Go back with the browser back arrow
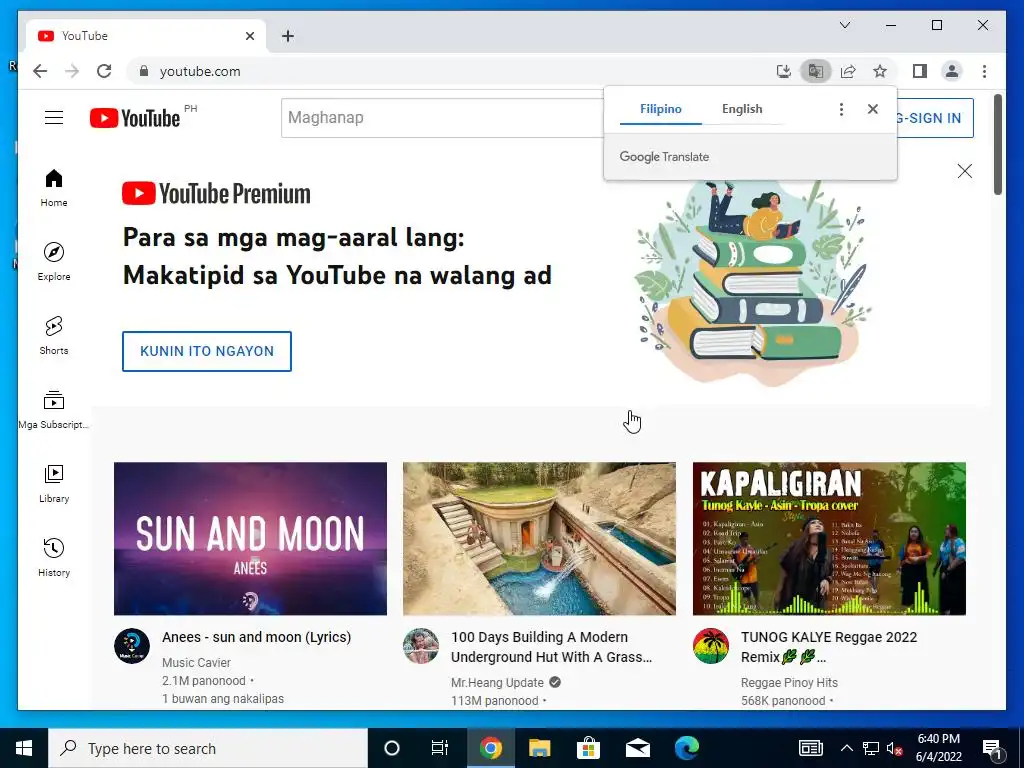Viewport: 1024px width, 768px height. [x=40, y=71]
